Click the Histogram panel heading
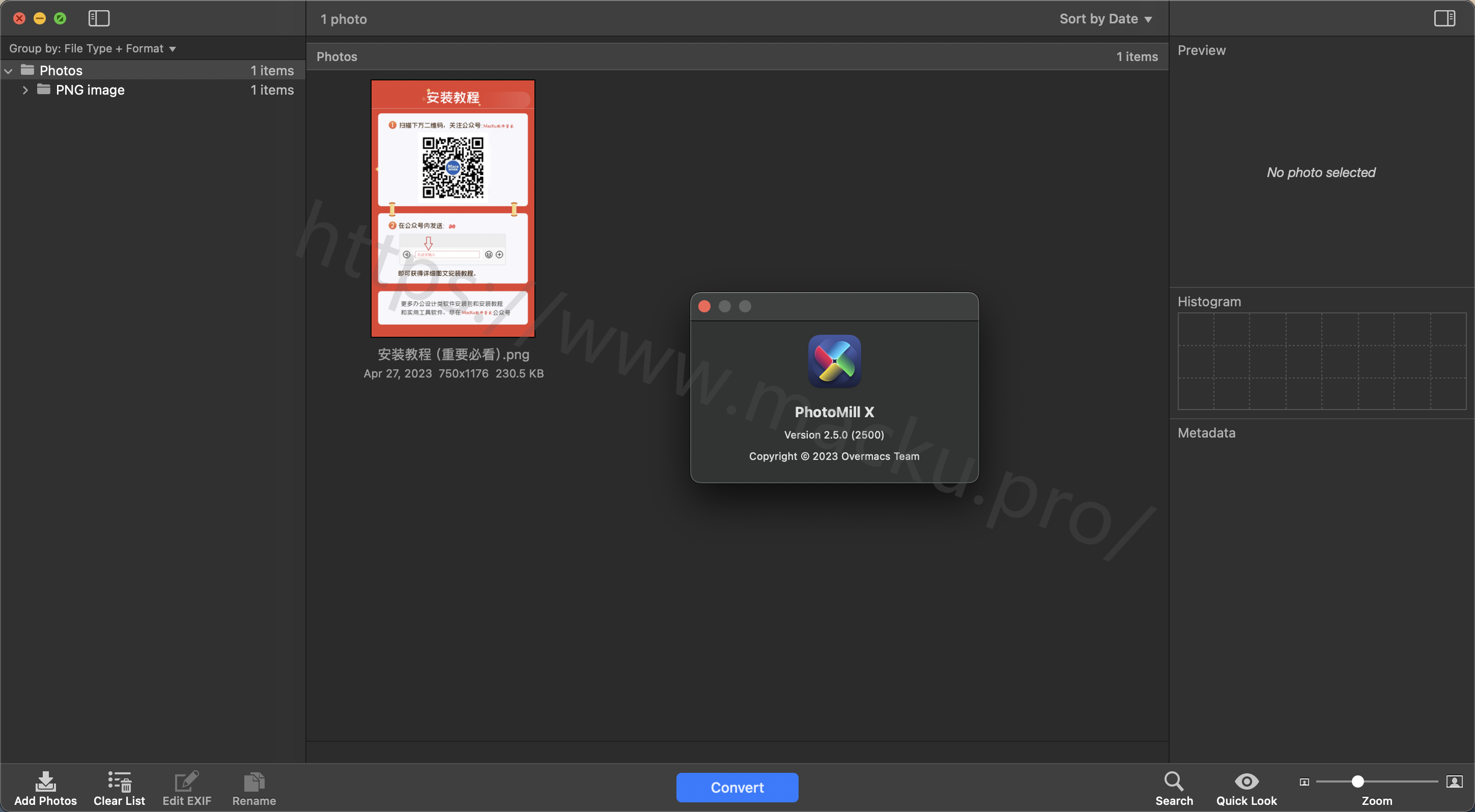The width and height of the screenshot is (1475, 812). point(1209,302)
